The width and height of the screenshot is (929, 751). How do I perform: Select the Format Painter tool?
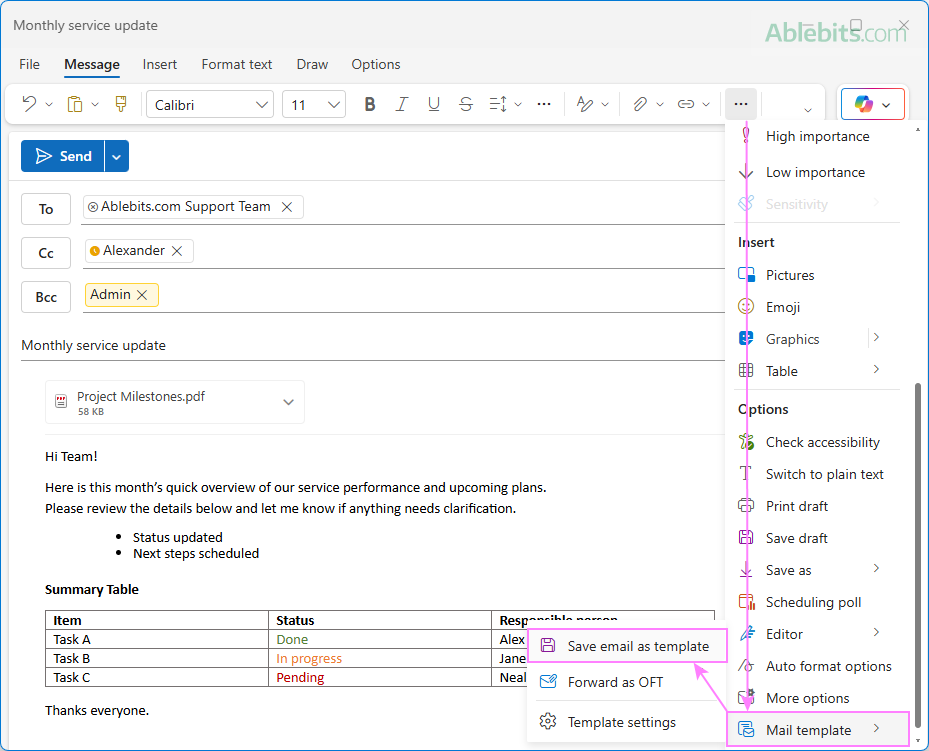[x=120, y=103]
